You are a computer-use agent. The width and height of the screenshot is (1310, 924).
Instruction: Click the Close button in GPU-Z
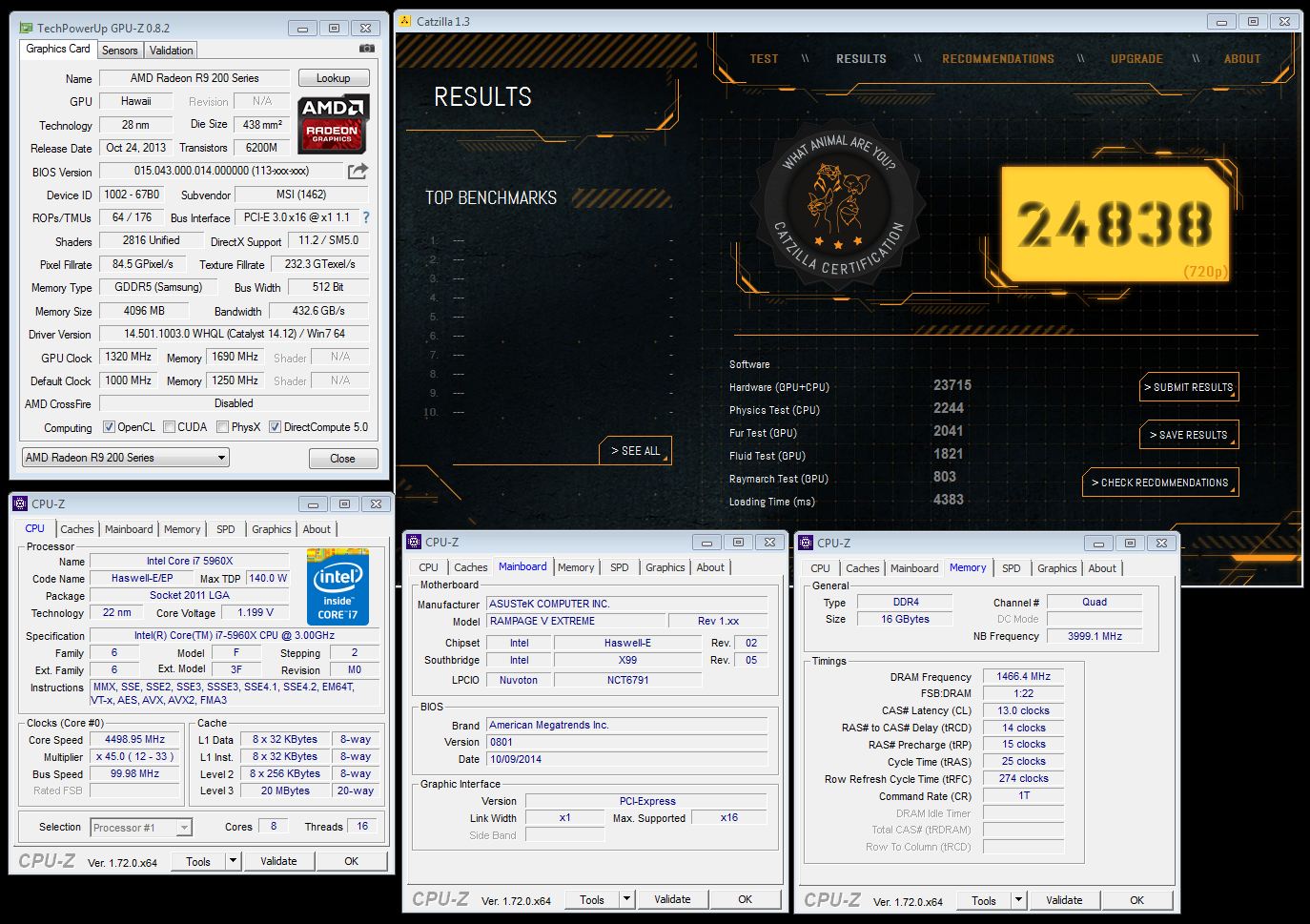coord(342,459)
